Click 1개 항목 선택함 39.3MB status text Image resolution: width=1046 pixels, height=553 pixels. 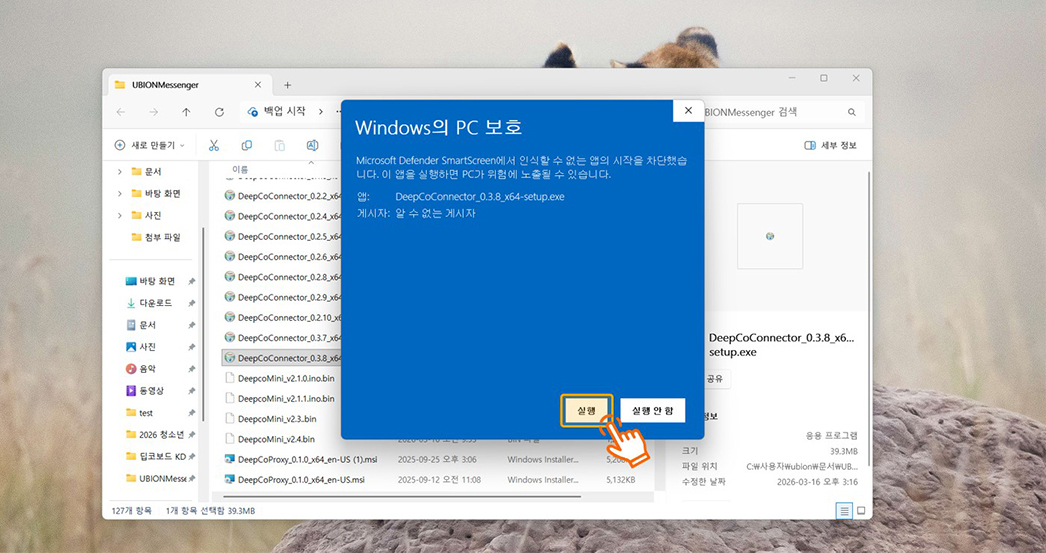tap(210, 511)
